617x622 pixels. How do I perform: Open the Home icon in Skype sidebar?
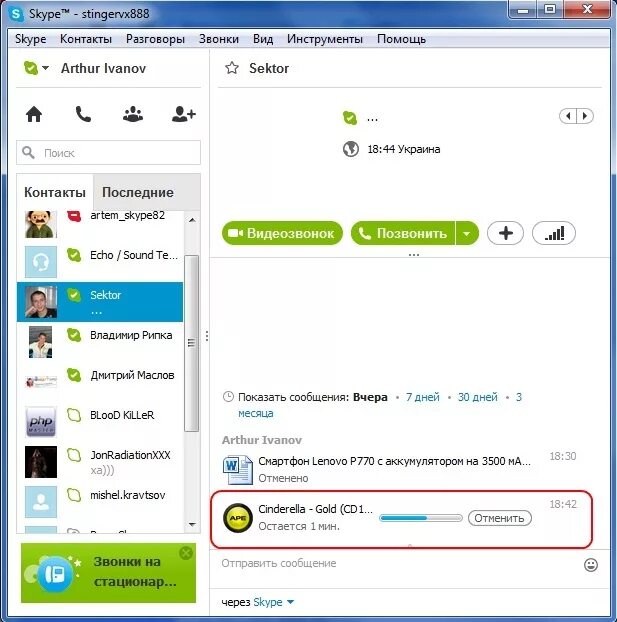(34, 114)
